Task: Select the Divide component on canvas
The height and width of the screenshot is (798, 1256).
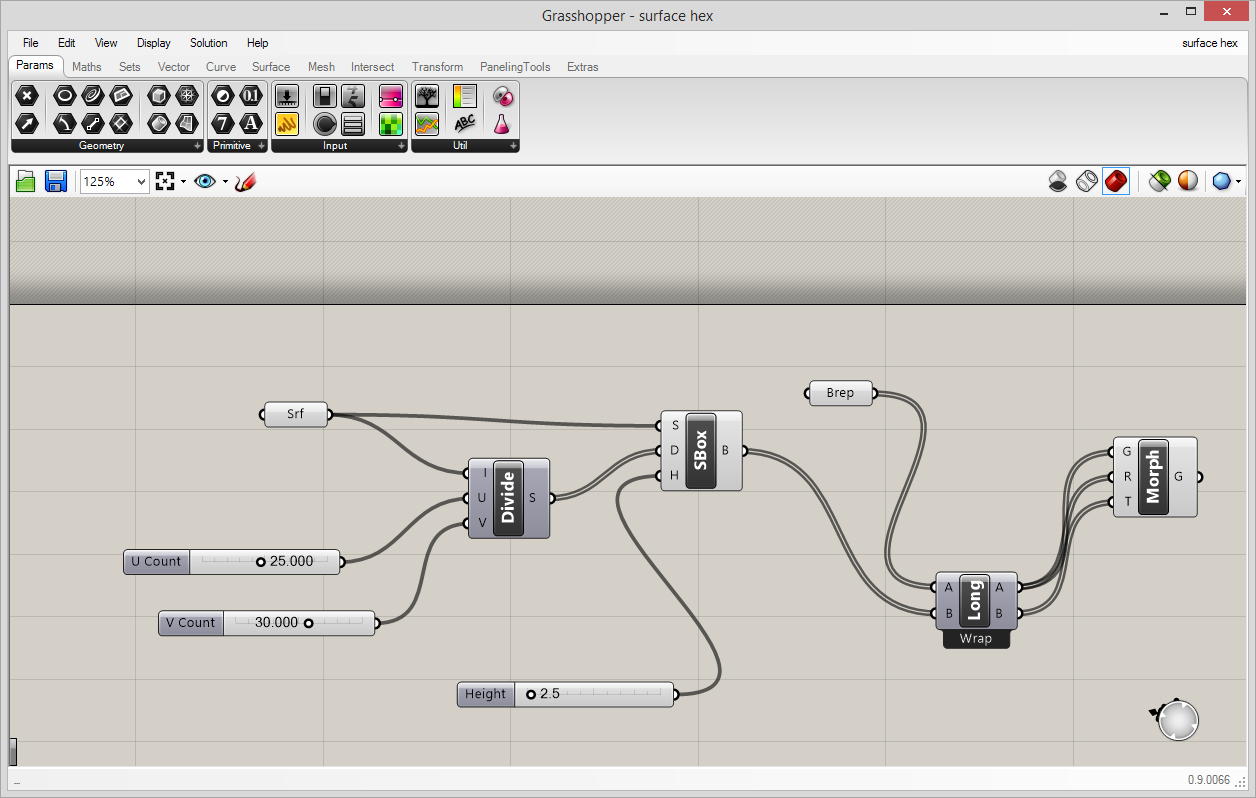Action: coord(508,498)
